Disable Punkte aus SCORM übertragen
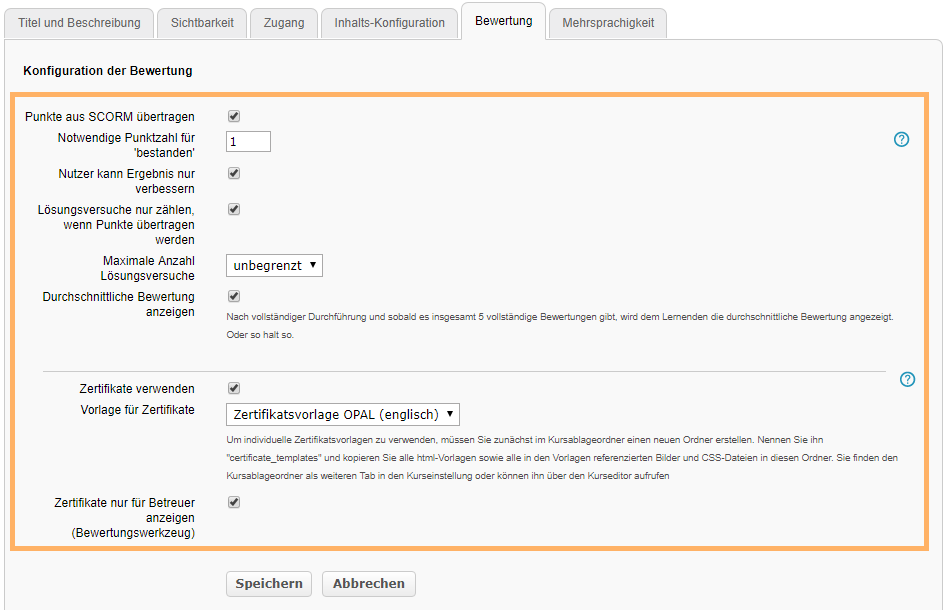This screenshot has width=944, height=610. [x=233, y=115]
